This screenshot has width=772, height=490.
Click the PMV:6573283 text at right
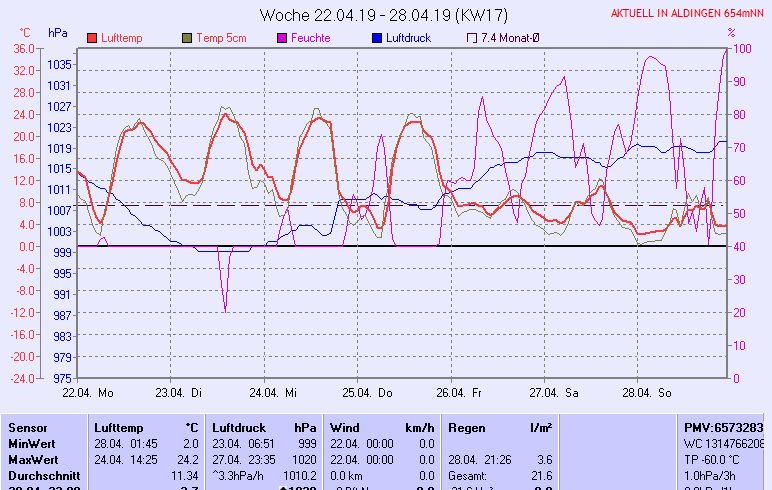724,427
